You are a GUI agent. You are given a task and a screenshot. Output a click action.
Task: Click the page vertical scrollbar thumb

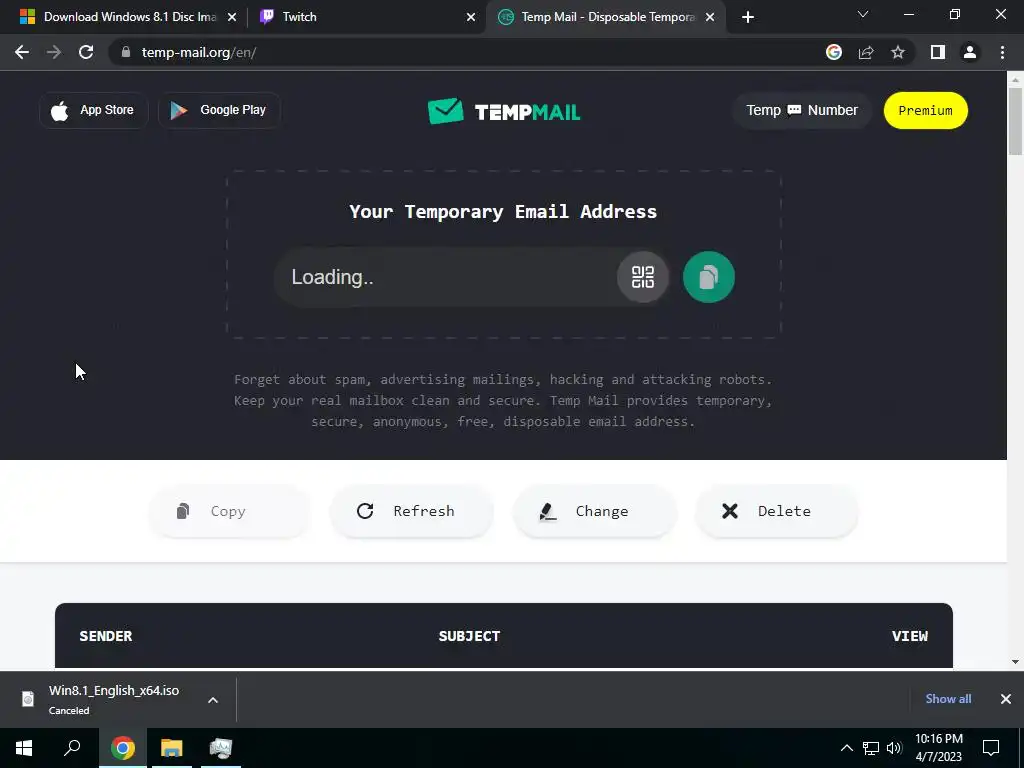coord(1015,121)
